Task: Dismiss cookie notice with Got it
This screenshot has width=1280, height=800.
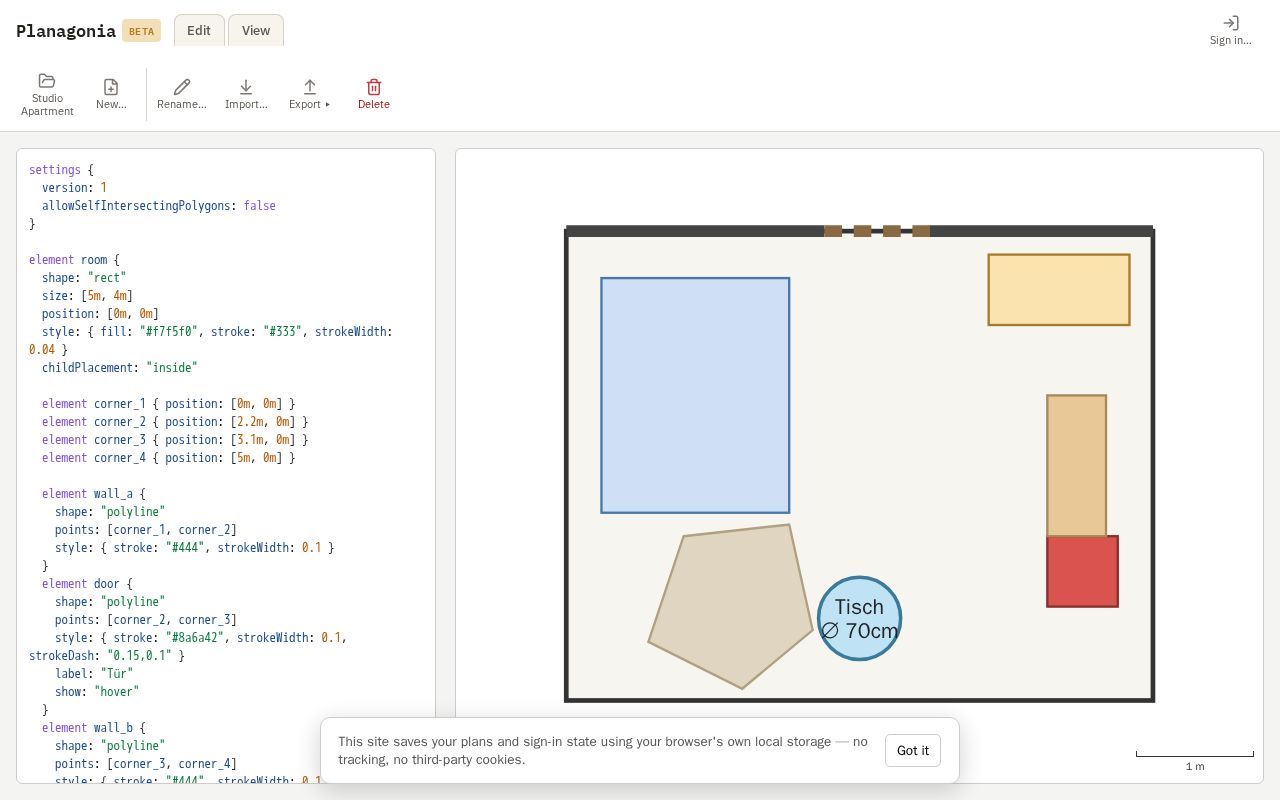Action: coord(913,750)
